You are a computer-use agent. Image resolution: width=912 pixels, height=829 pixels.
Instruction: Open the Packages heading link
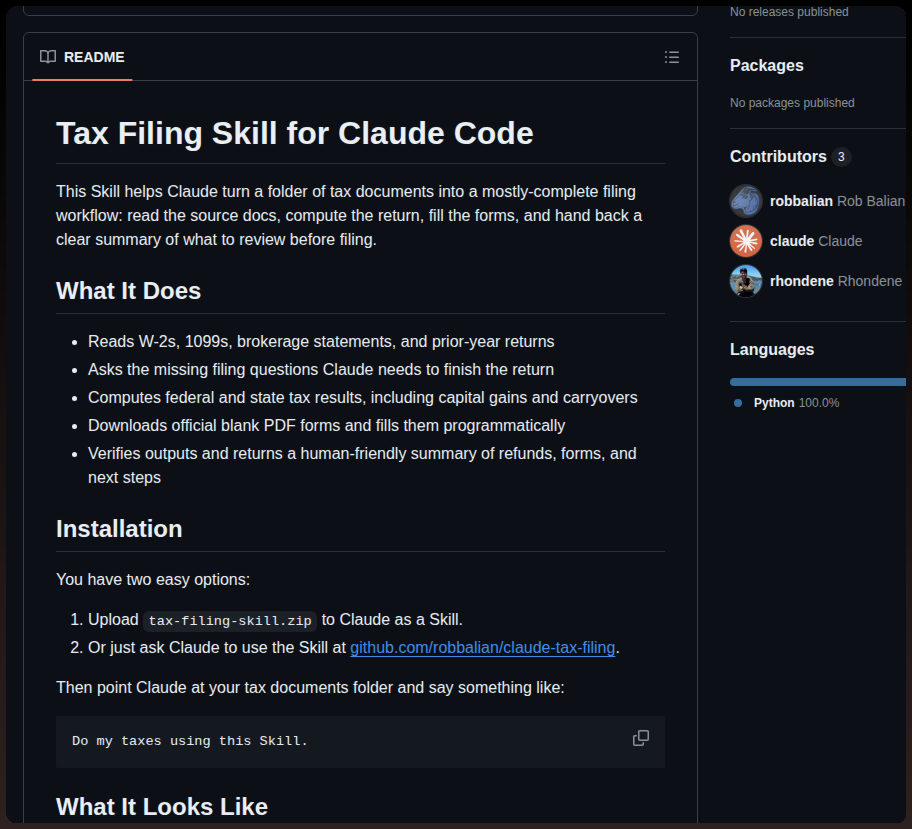click(767, 66)
